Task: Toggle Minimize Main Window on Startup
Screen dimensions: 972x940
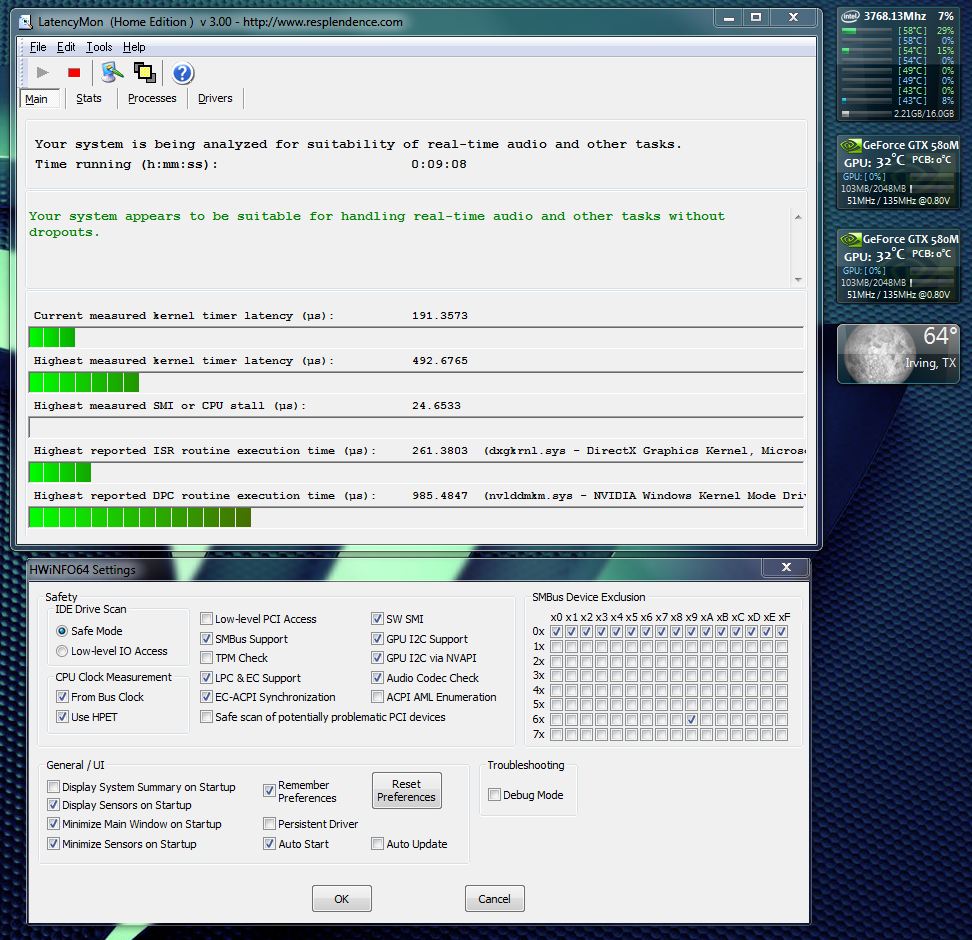Action: coord(53,824)
